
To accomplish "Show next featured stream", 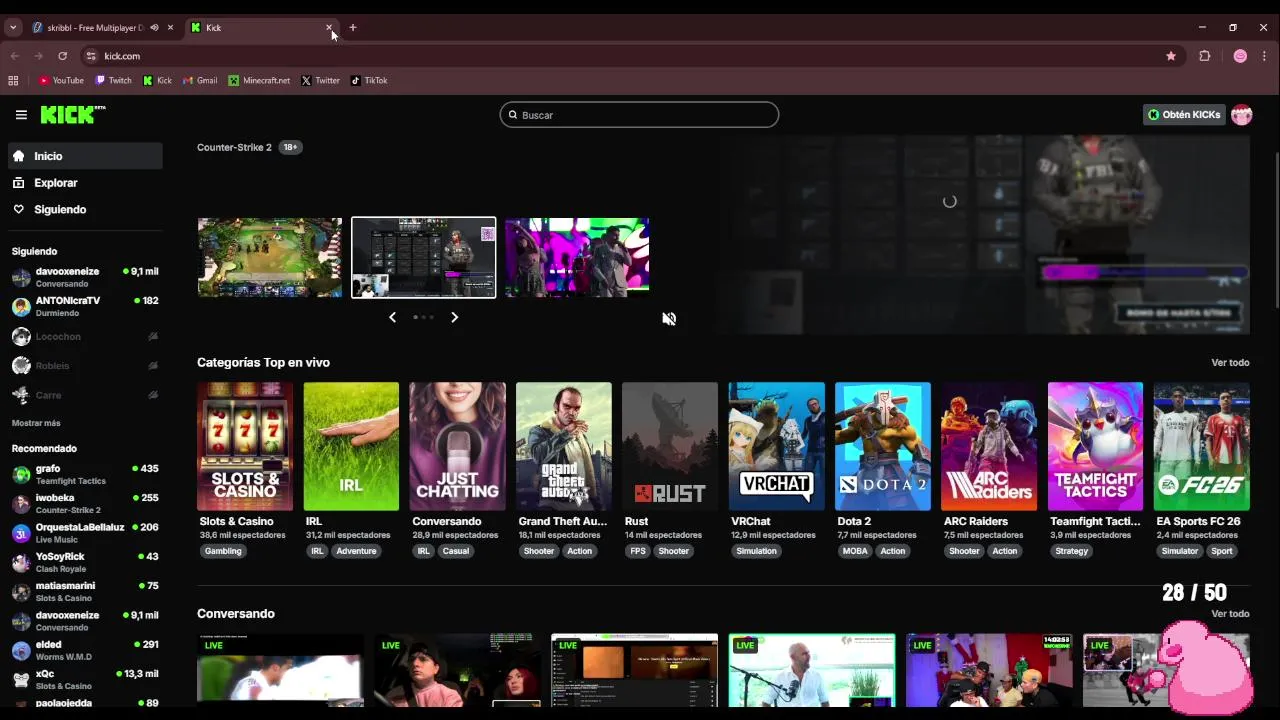I will coord(454,317).
